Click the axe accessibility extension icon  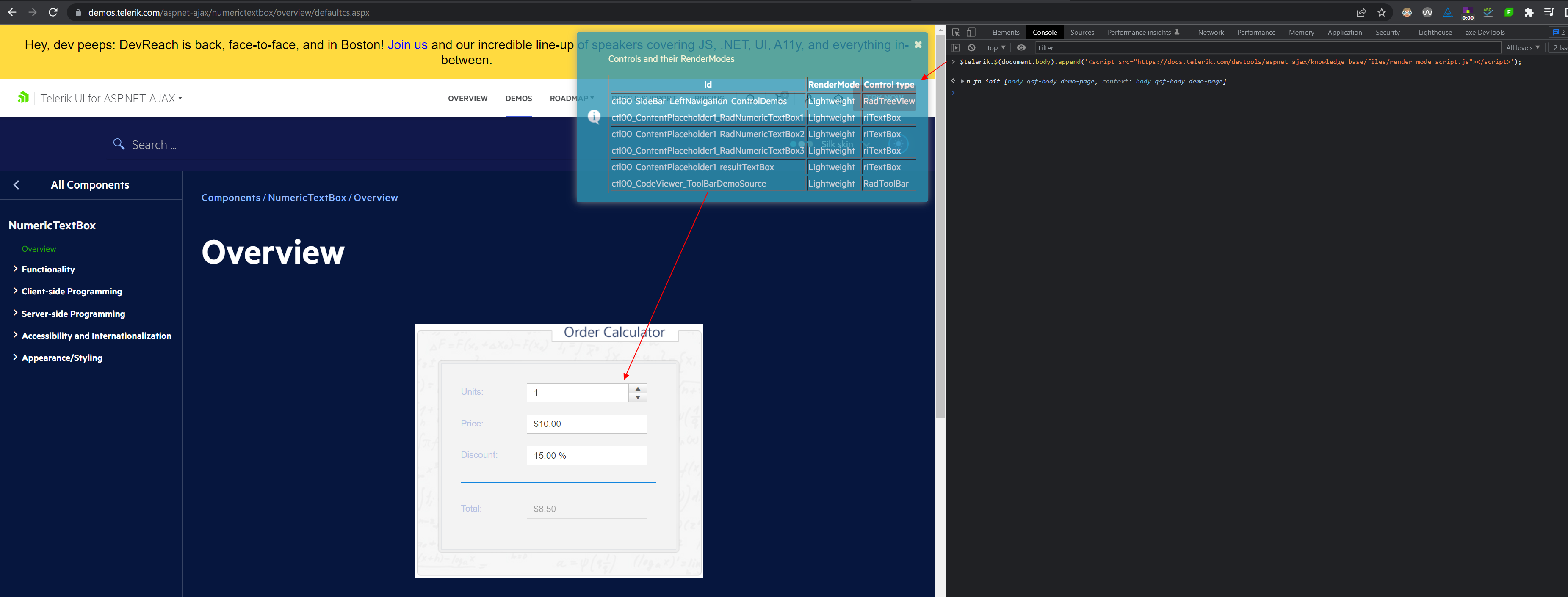pyautogui.click(x=1447, y=12)
